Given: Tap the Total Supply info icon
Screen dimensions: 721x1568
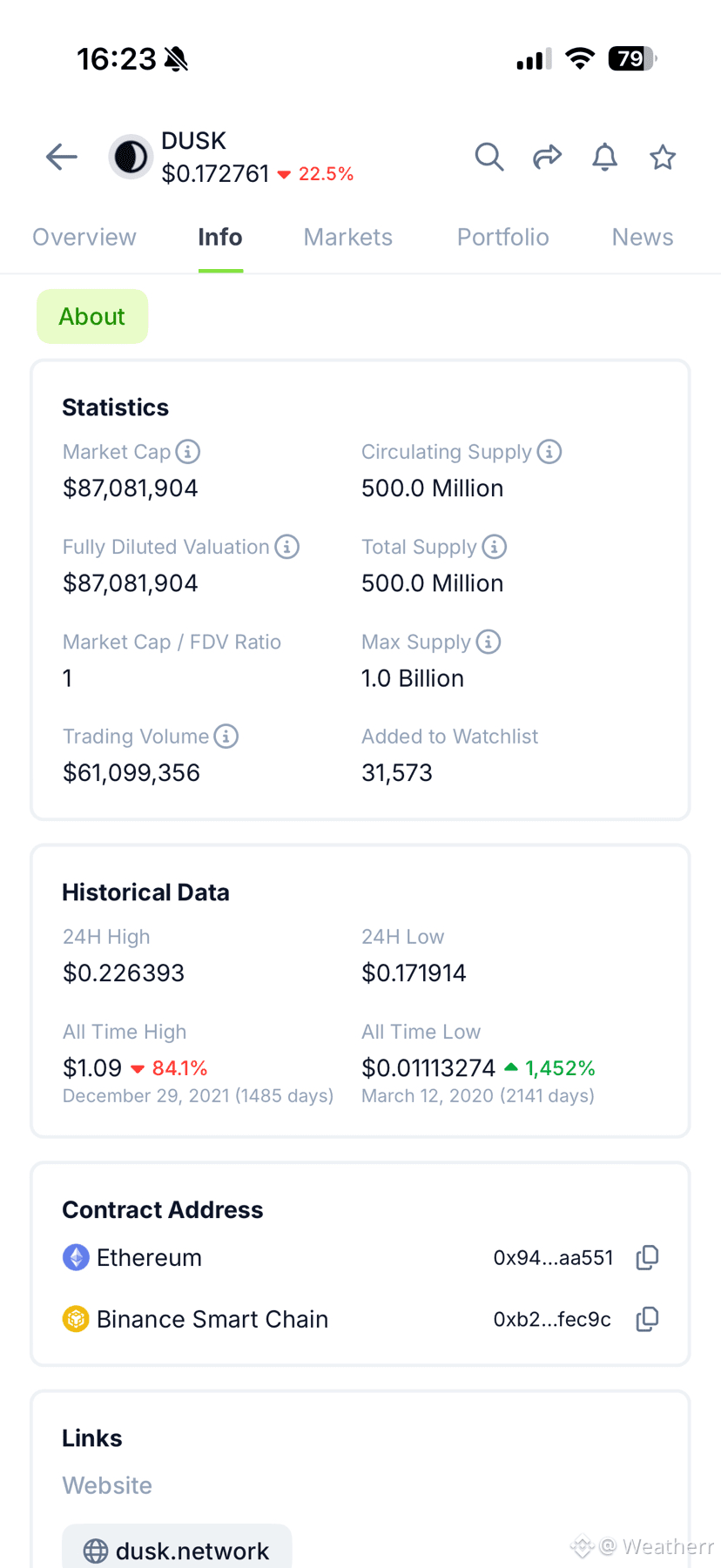Looking at the screenshot, I should tap(495, 547).
